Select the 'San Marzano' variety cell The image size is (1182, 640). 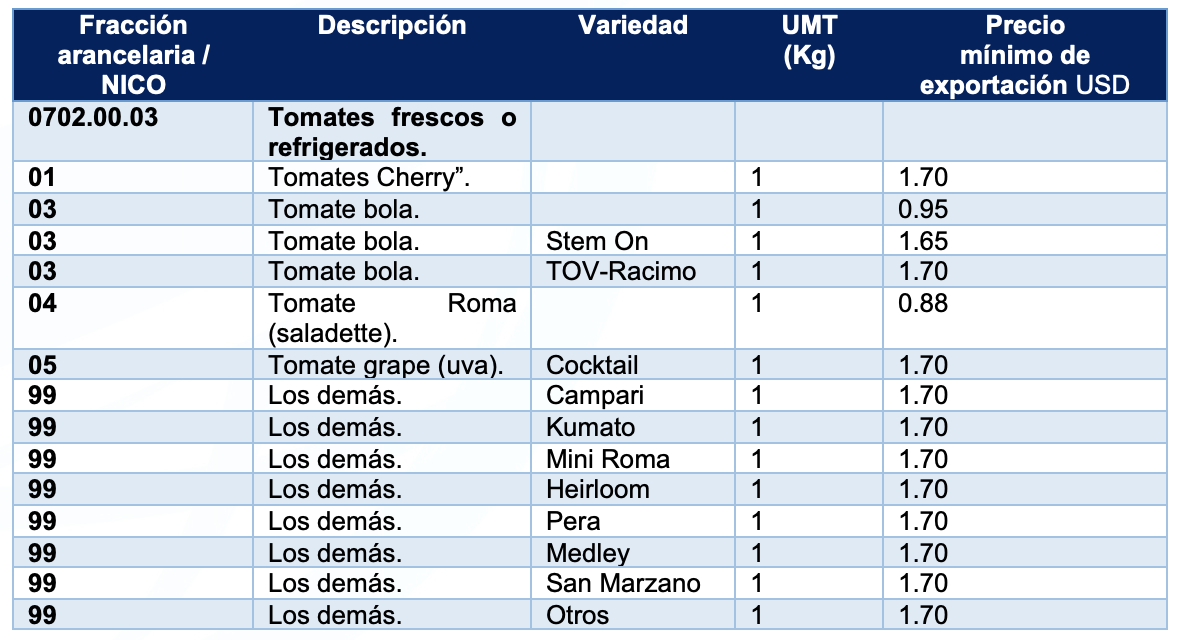click(633, 583)
